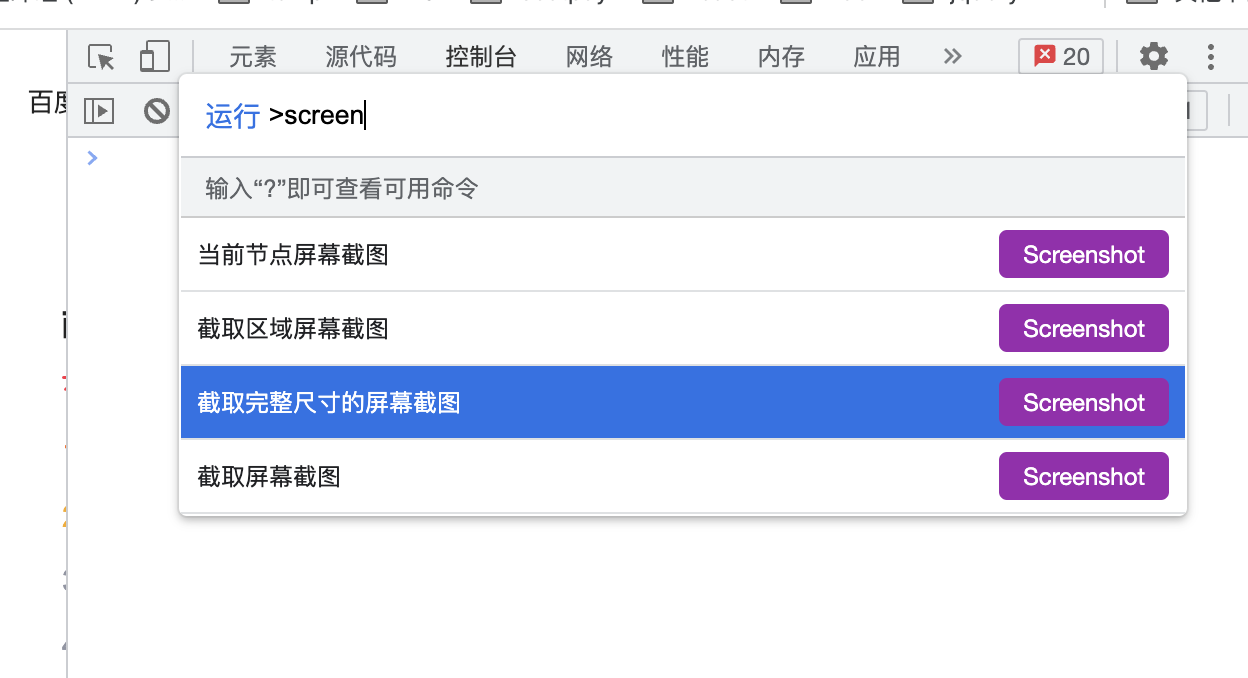This screenshot has width=1248, height=678.
Task: Open the three-dot customize DevTools menu
Action: pos(1211,57)
